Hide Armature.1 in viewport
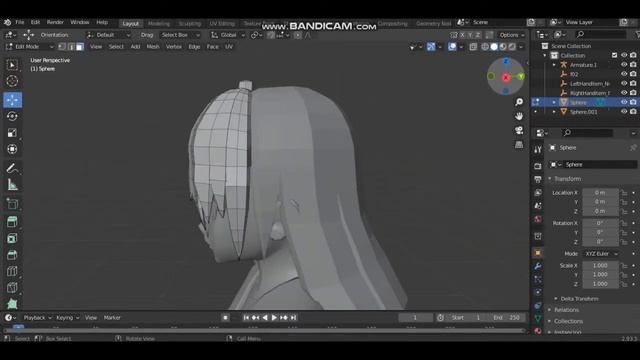Screen dimensions: 640x360 624,64
